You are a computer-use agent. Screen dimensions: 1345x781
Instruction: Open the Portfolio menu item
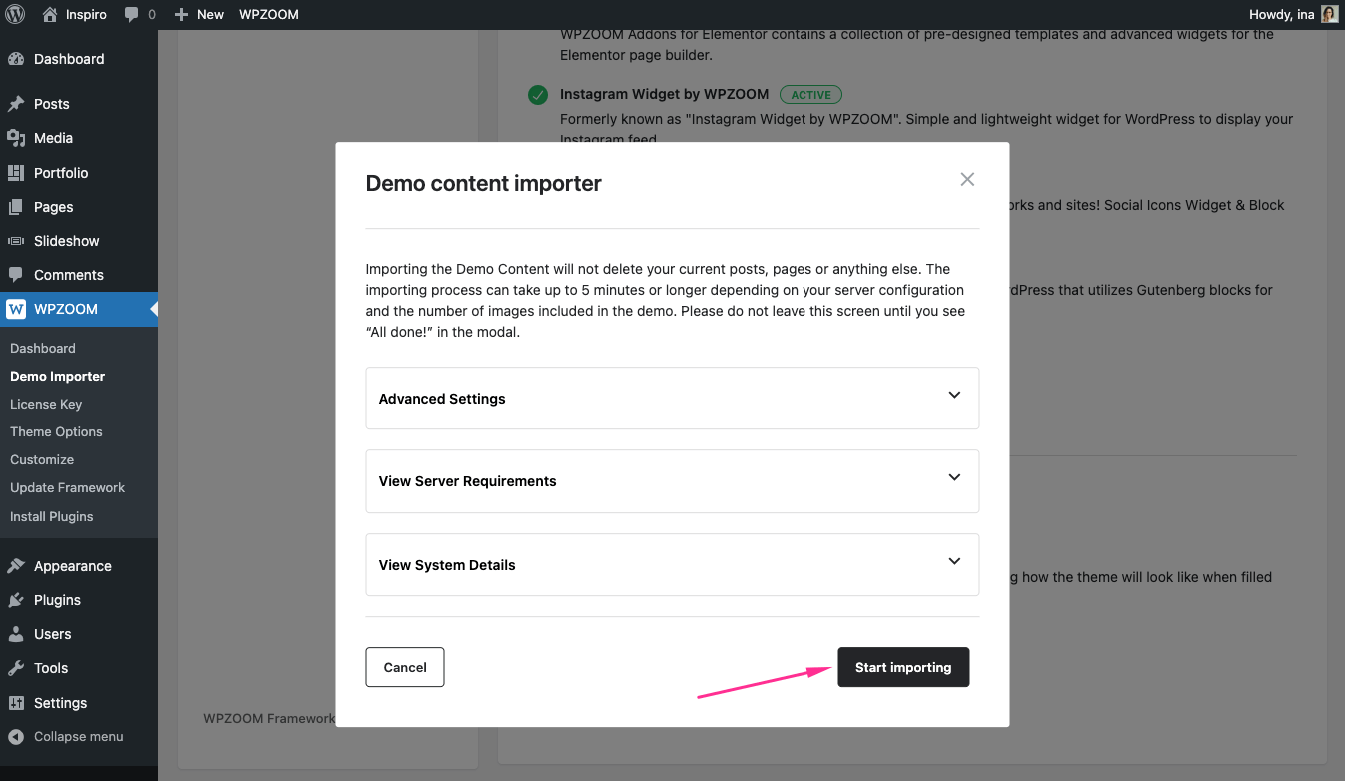coord(61,173)
